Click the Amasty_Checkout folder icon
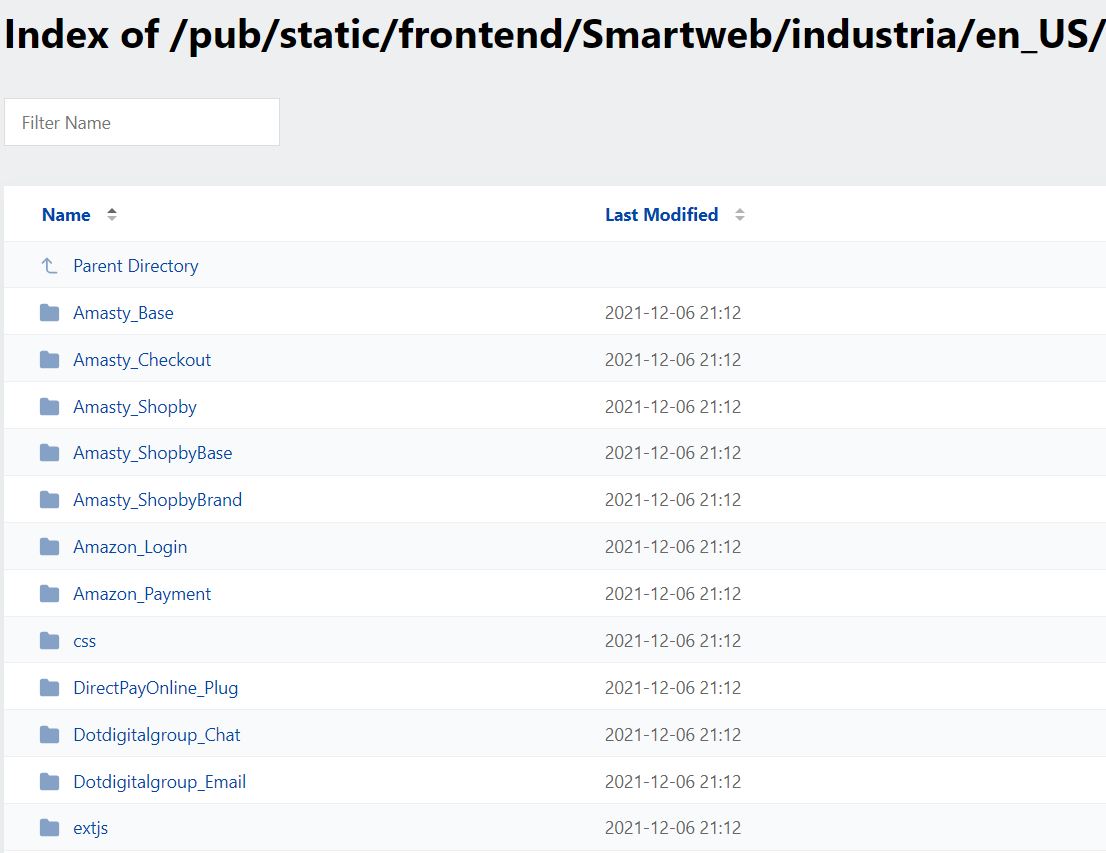The width and height of the screenshot is (1106, 853). click(49, 360)
